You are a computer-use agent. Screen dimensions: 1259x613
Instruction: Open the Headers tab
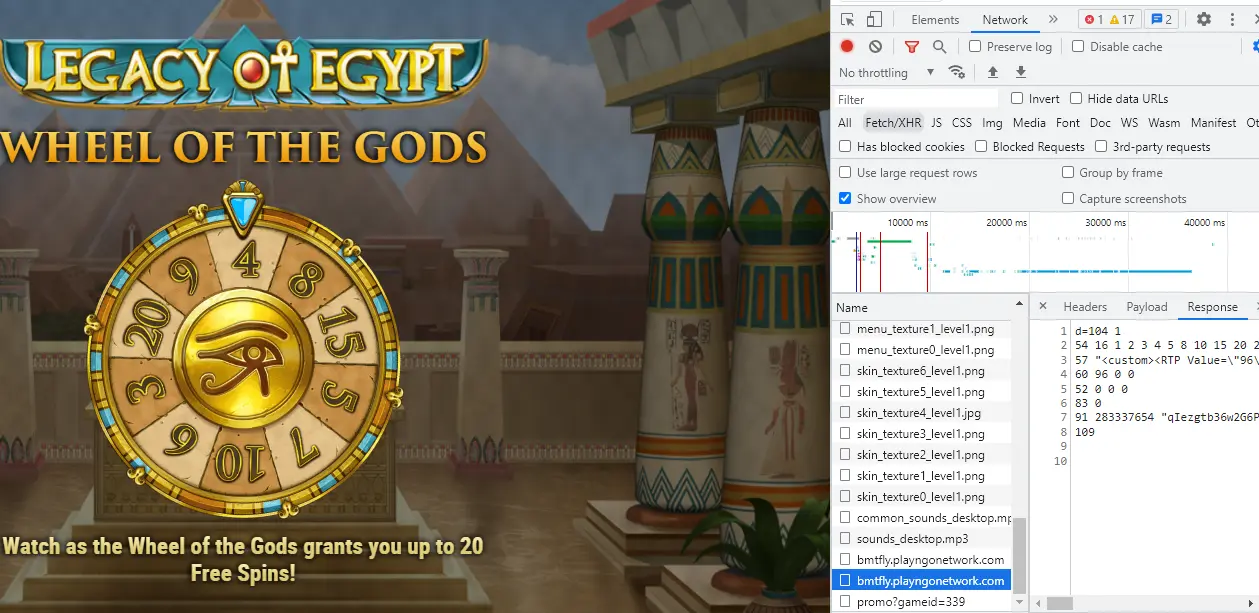click(x=1085, y=307)
